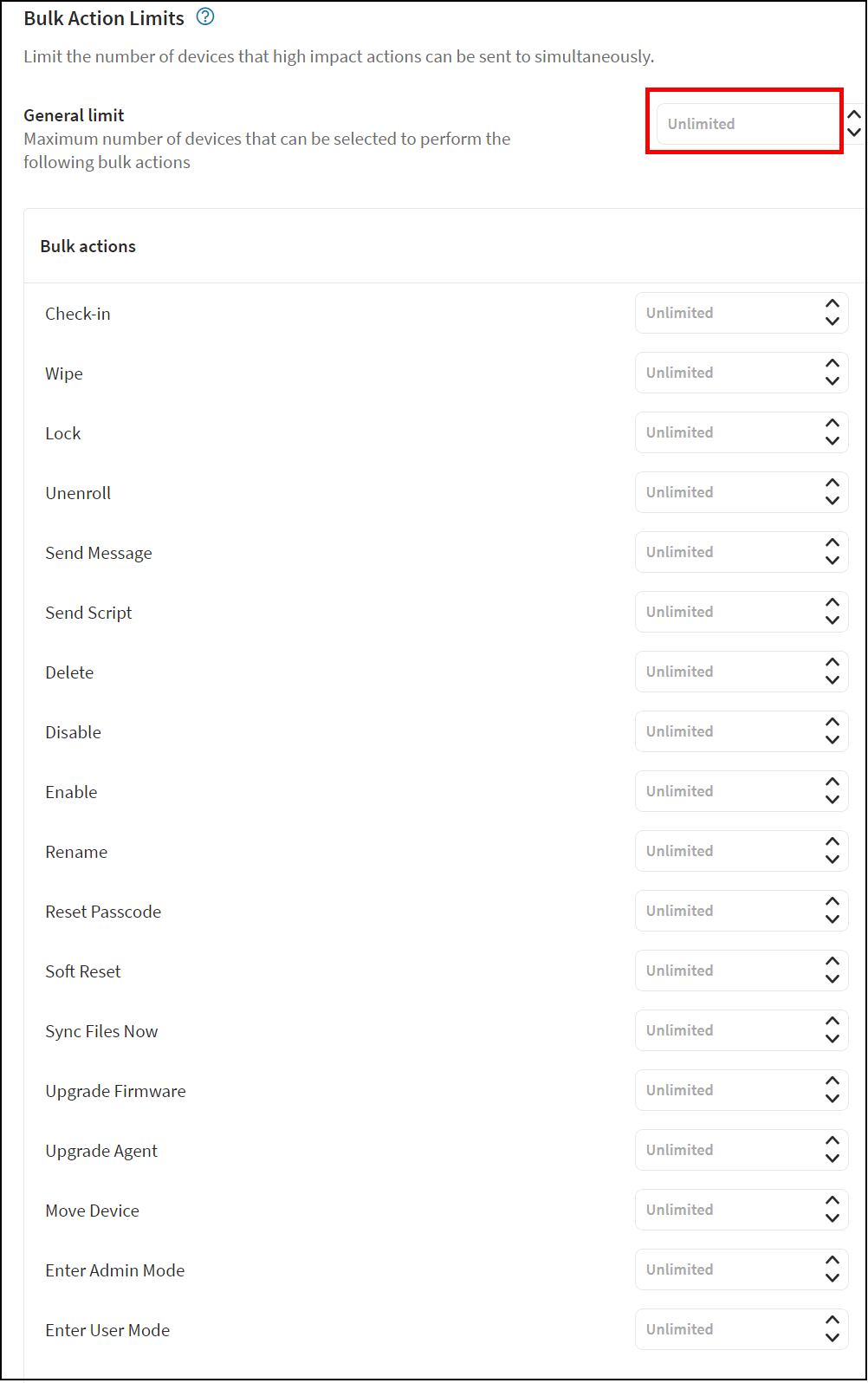868x1383 pixels.
Task: Click the Lock limit input field
Action: point(728,432)
